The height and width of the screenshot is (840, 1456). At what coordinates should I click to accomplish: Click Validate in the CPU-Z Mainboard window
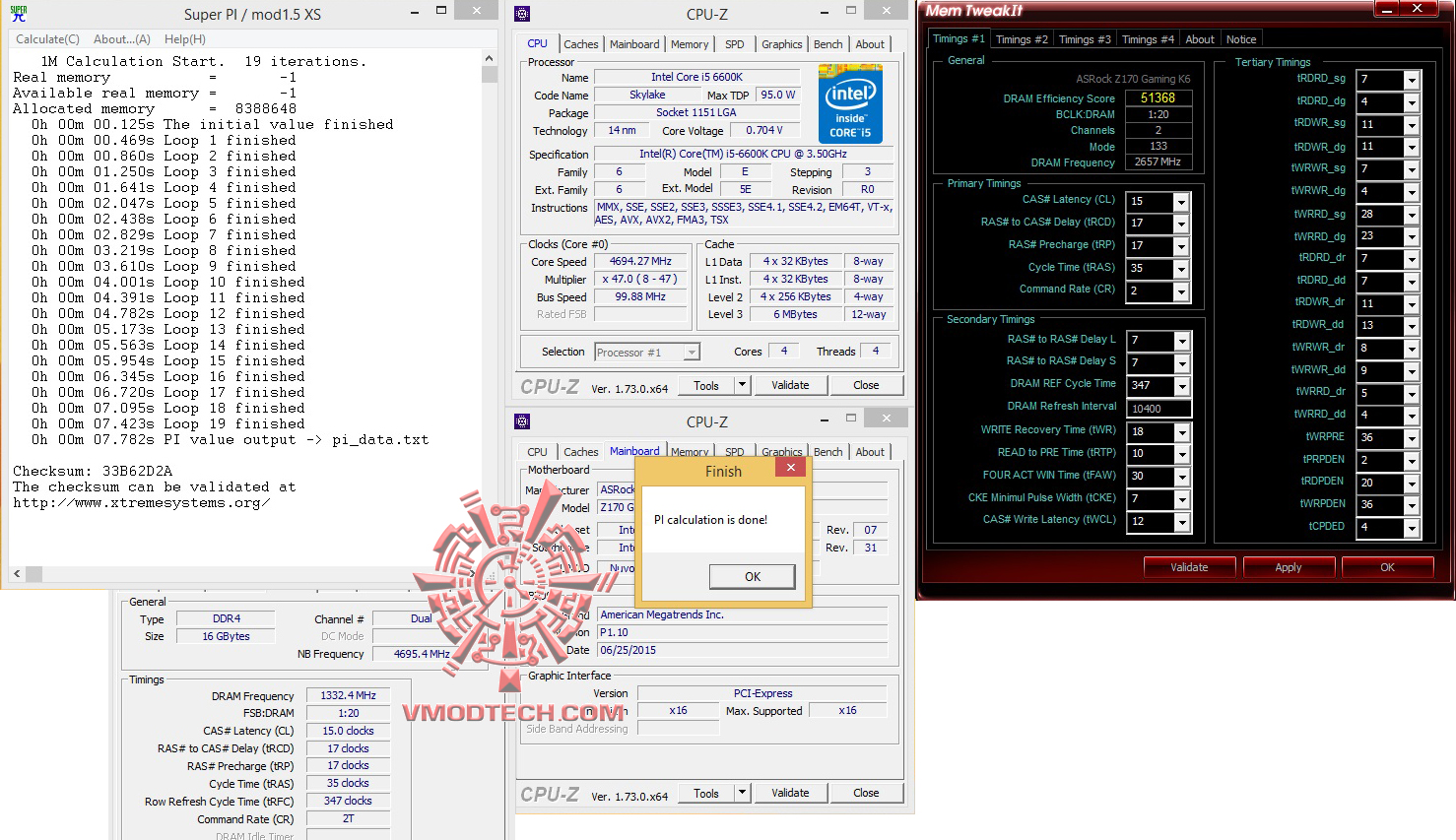click(x=790, y=793)
